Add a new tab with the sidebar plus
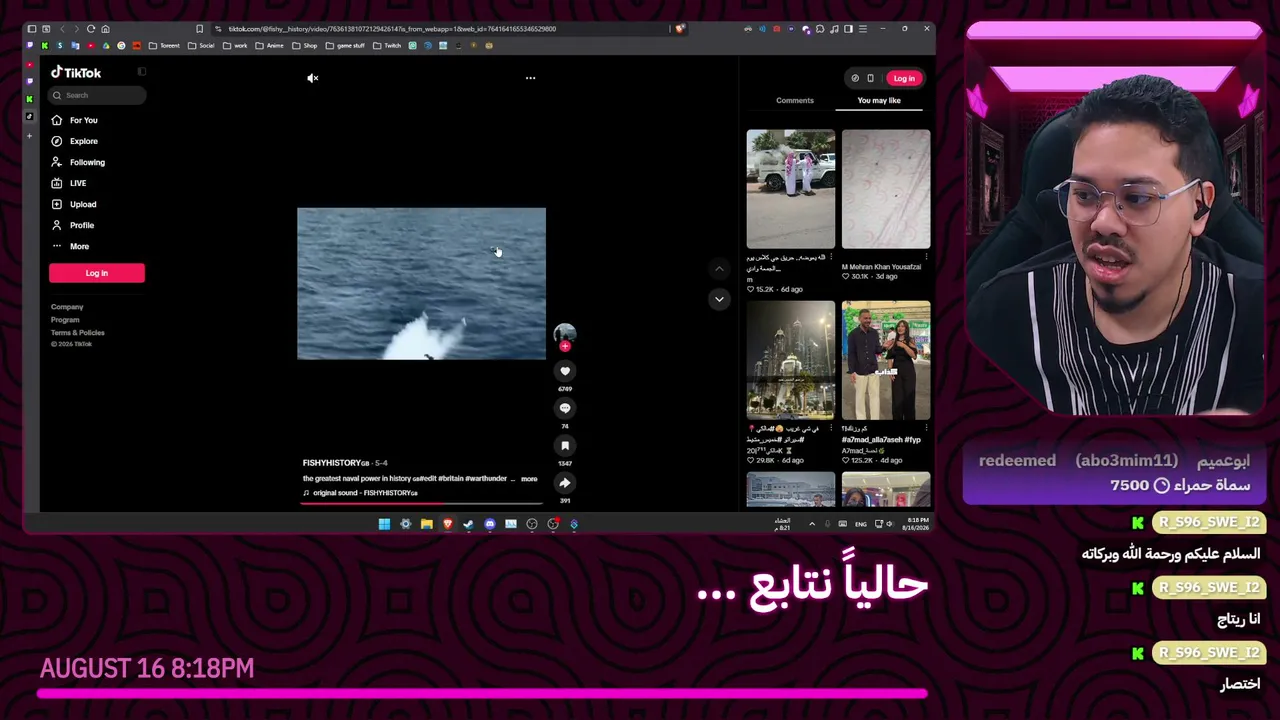Image resolution: width=1280 pixels, height=720 pixels. pyautogui.click(x=30, y=135)
